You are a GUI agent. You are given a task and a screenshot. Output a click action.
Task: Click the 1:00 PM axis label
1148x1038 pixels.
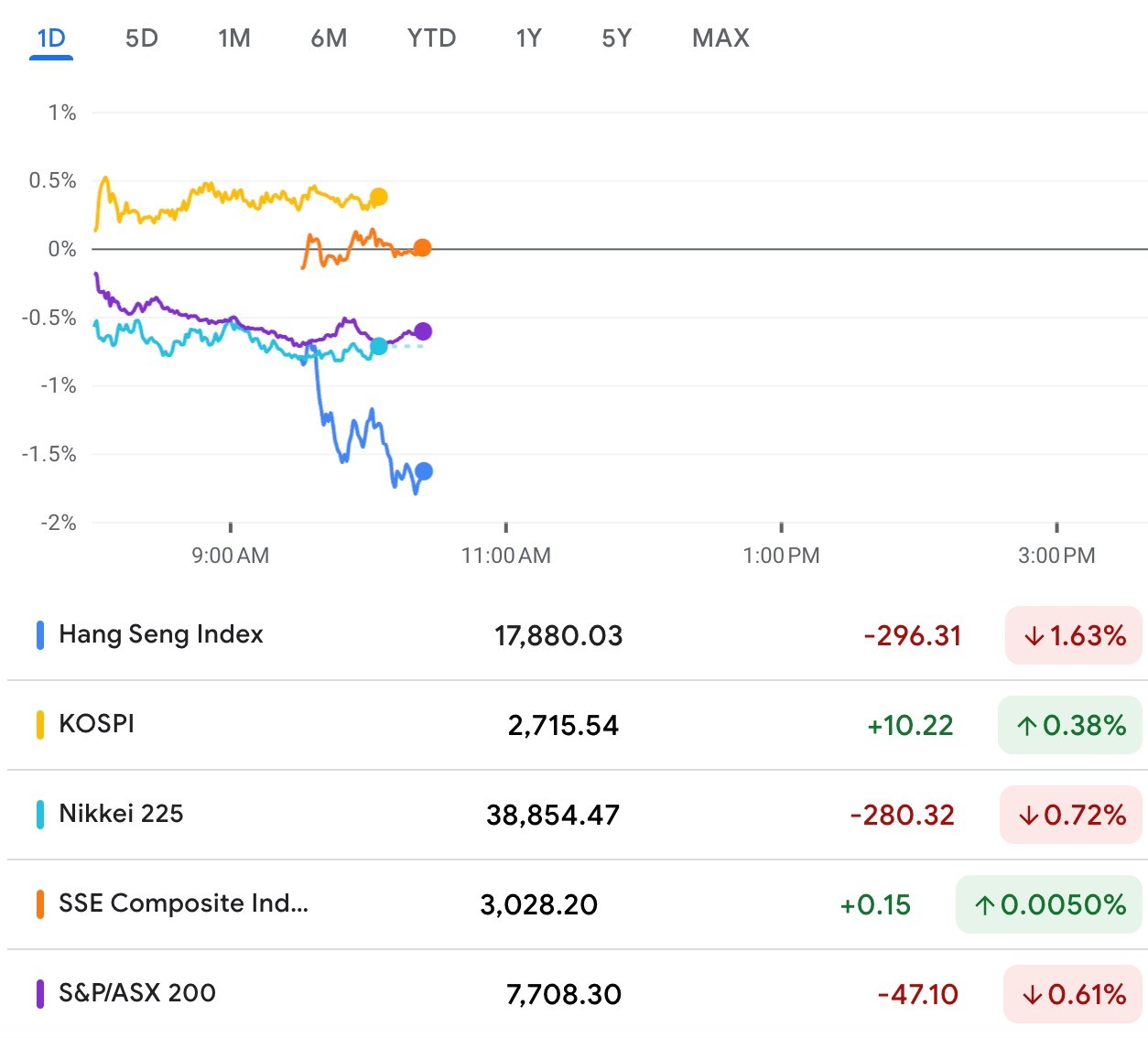coord(782,556)
